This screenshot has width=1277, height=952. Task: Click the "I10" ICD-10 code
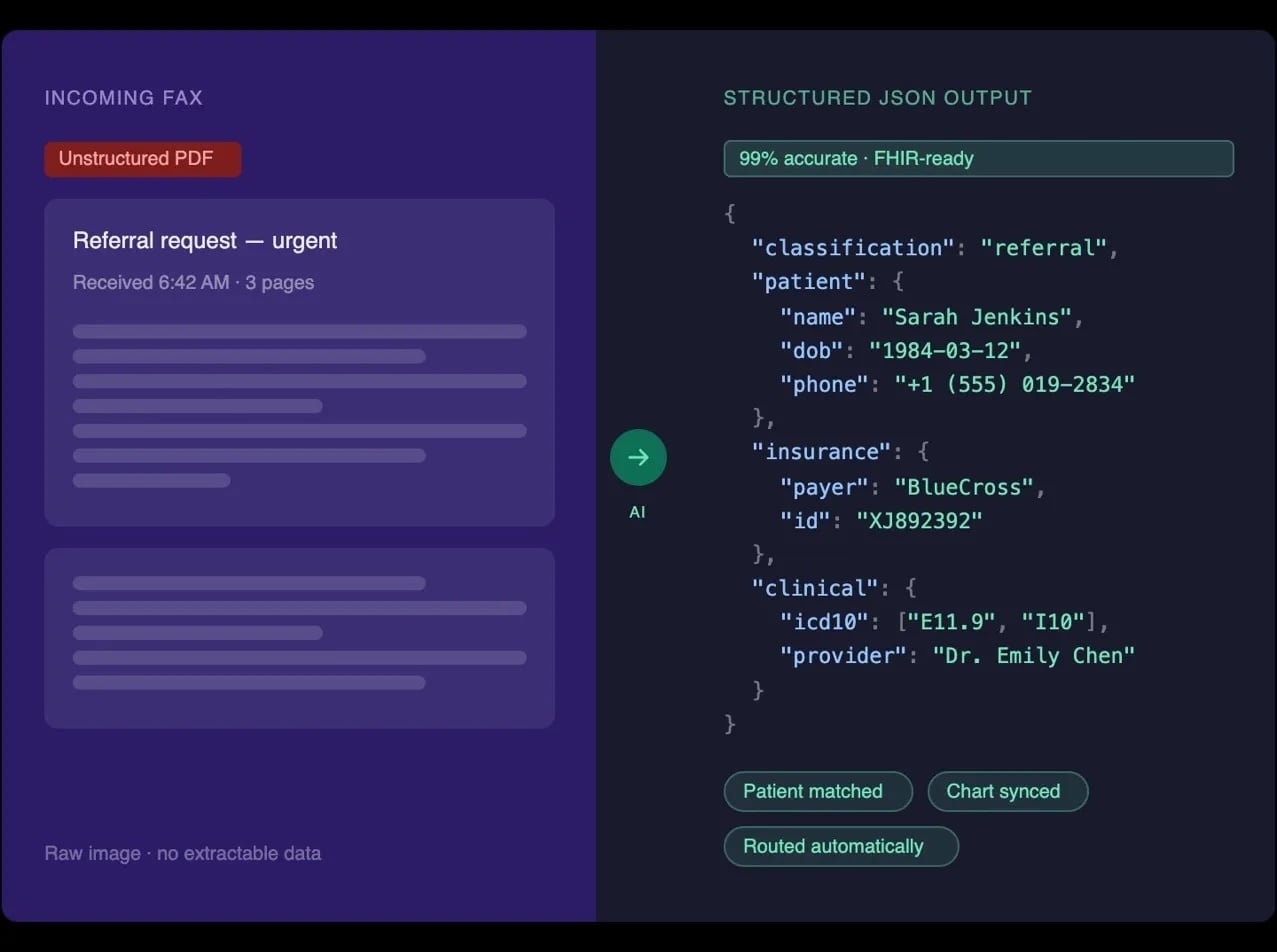(x=1053, y=622)
